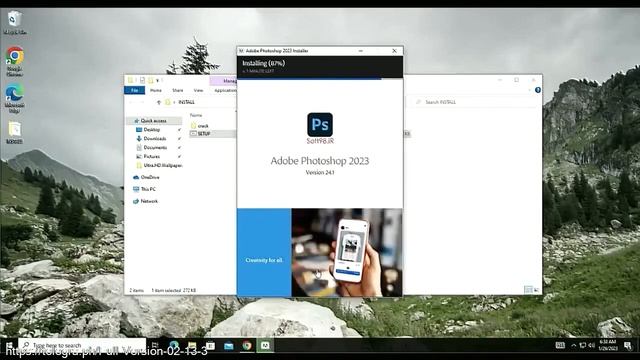Click the Search INSTALL box
The width and height of the screenshot is (640, 360).
tap(473, 102)
